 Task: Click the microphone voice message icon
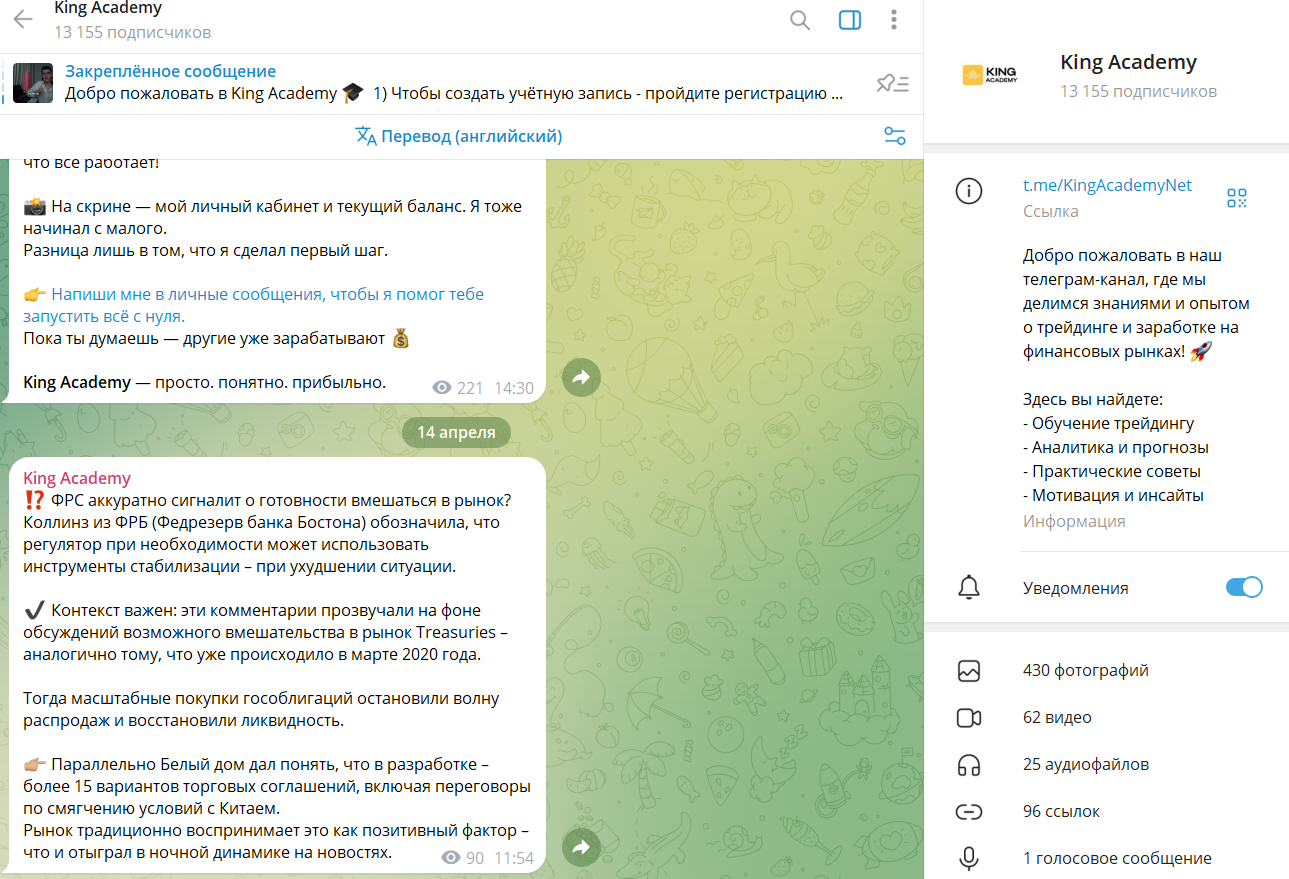click(x=968, y=858)
